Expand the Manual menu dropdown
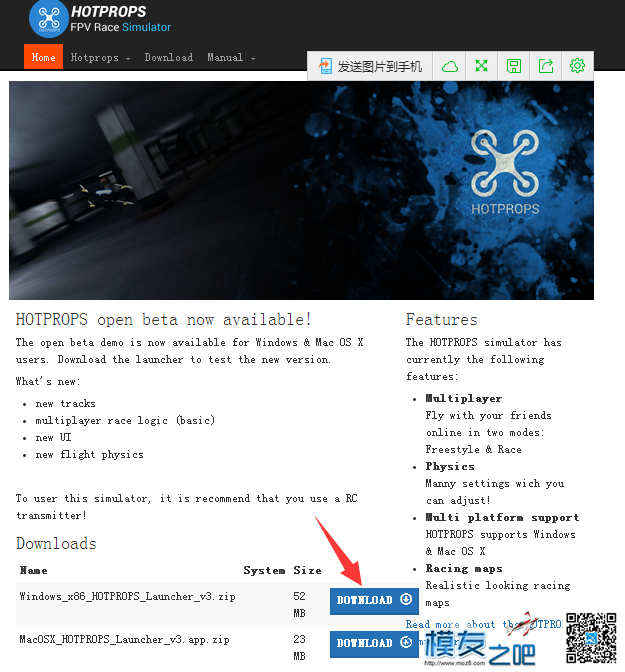Image resolution: width=625 pixels, height=672 pixels. (x=231, y=57)
